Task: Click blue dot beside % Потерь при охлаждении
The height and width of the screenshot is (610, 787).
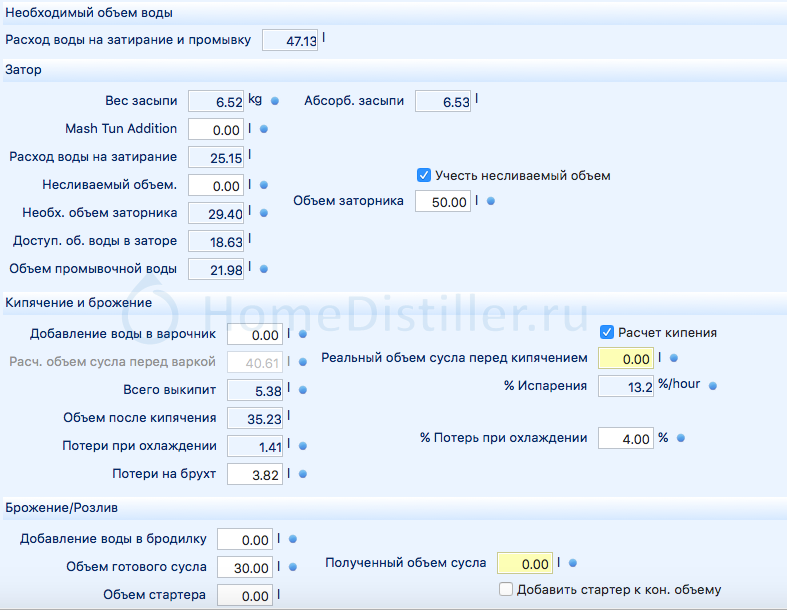Action: click(x=680, y=438)
